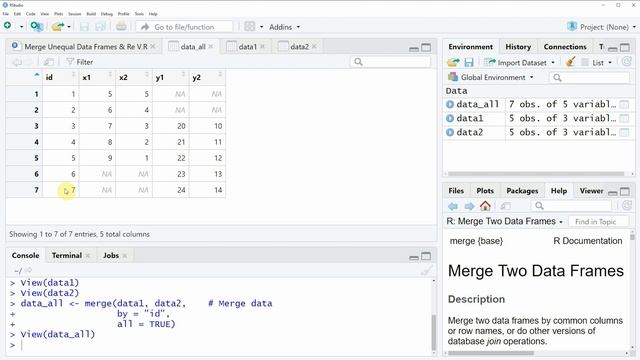Focus the Go to file/function field
This screenshot has height=360, width=640.
[184, 27]
